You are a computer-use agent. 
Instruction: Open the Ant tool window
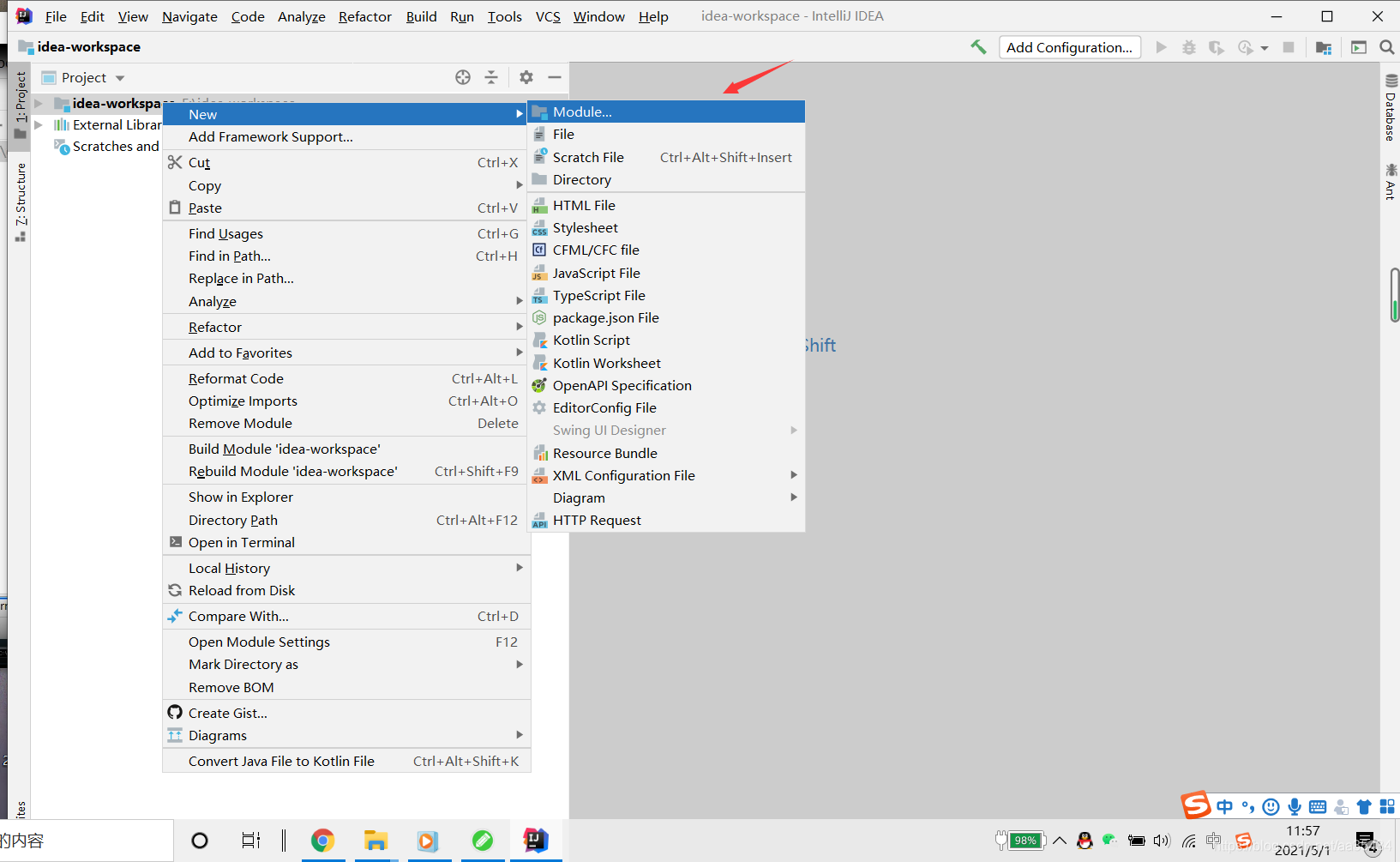point(1391,182)
